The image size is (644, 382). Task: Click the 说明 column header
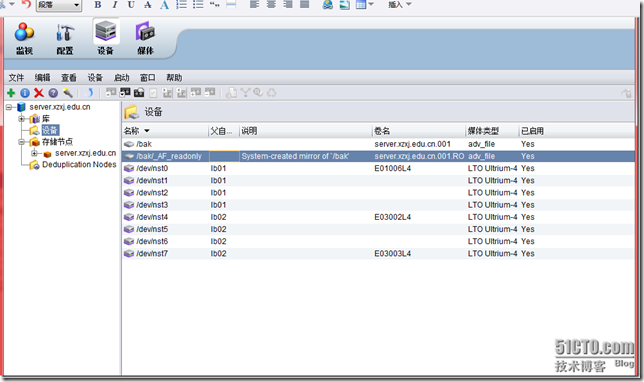[x=306, y=131]
